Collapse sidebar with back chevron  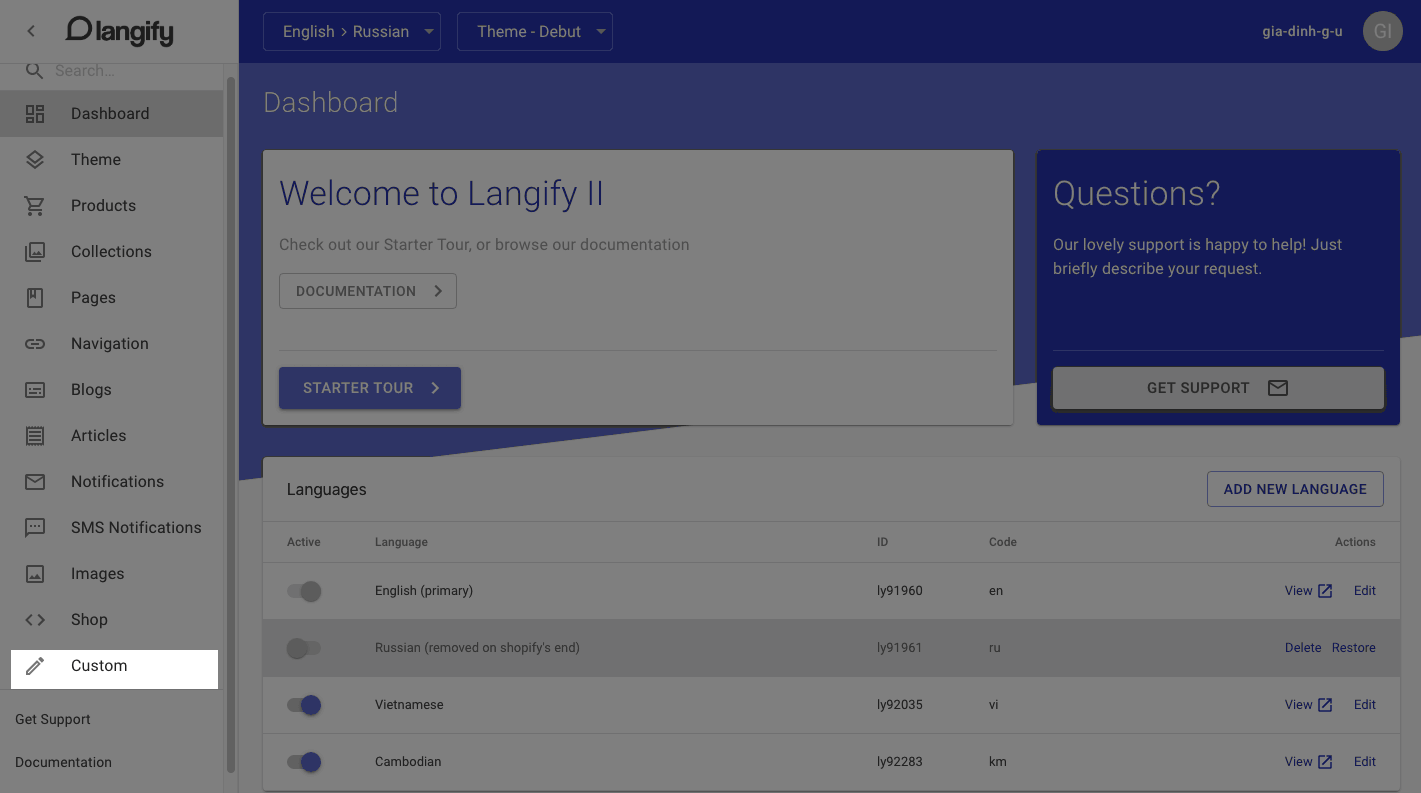[x=31, y=31]
